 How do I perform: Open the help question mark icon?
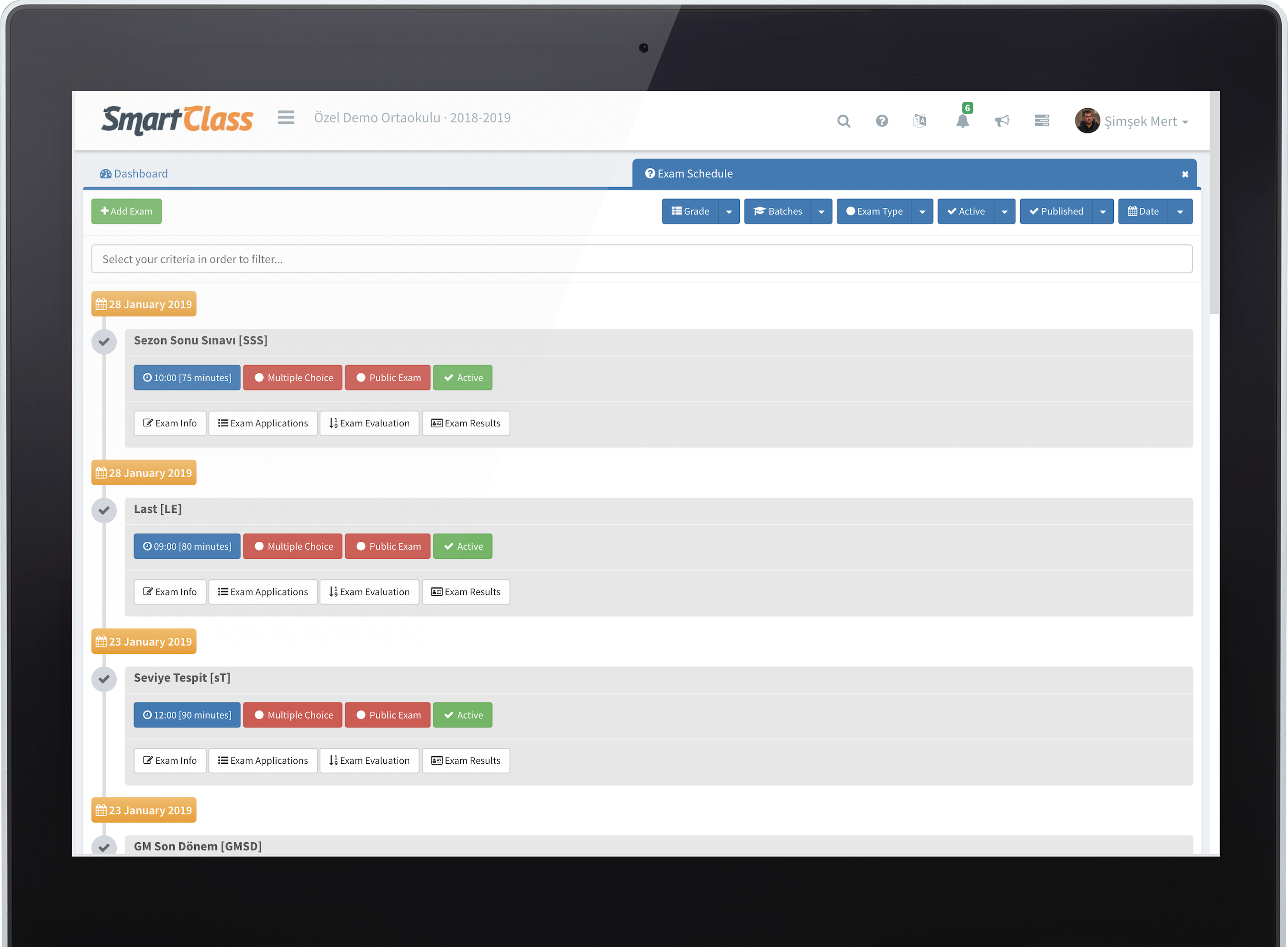[x=882, y=121]
